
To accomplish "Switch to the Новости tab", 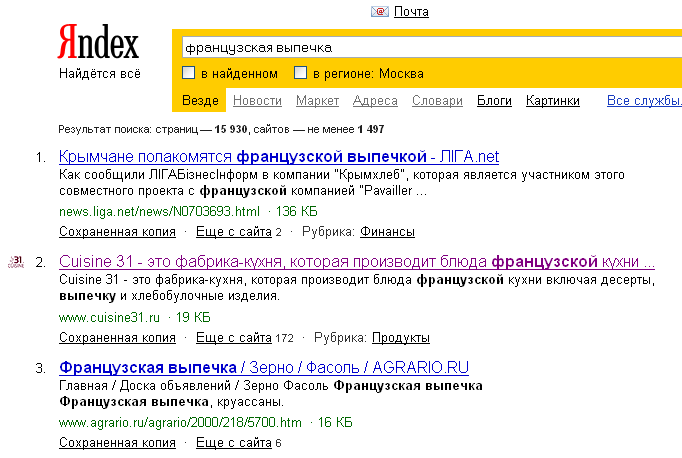I will click(x=257, y=100).
